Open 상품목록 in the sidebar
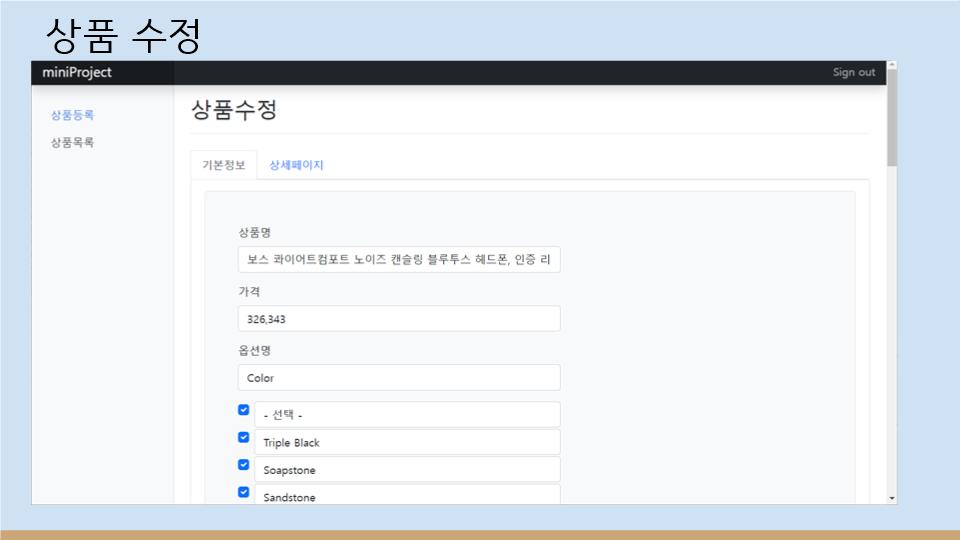 [72, 143]
